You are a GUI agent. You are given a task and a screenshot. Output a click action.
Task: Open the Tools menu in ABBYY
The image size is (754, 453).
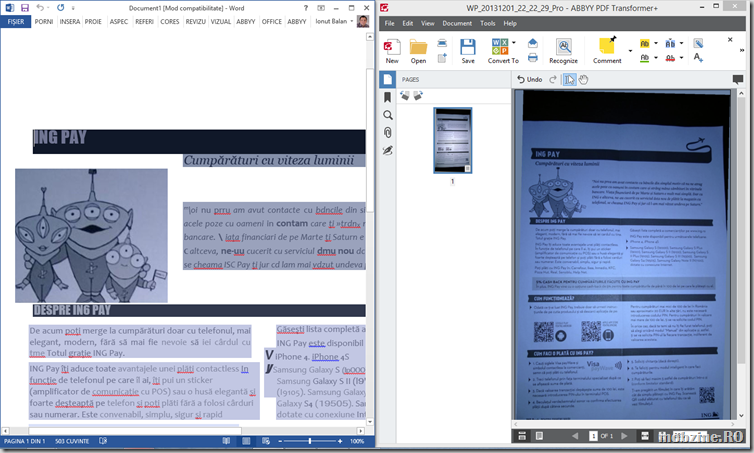pos(487,23)
